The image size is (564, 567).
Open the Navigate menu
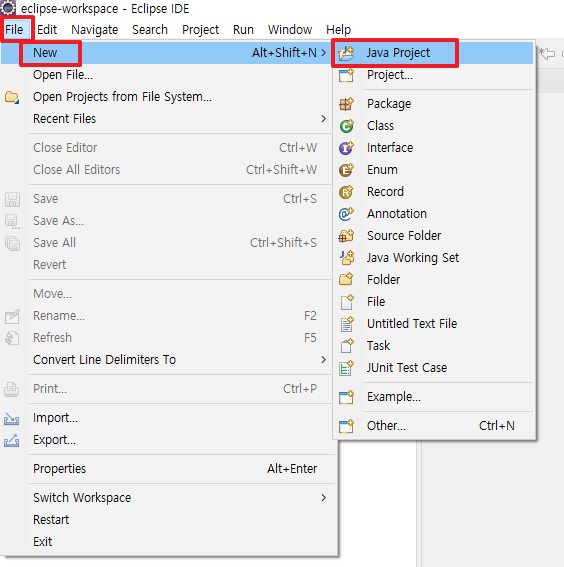tap(94, 30)
